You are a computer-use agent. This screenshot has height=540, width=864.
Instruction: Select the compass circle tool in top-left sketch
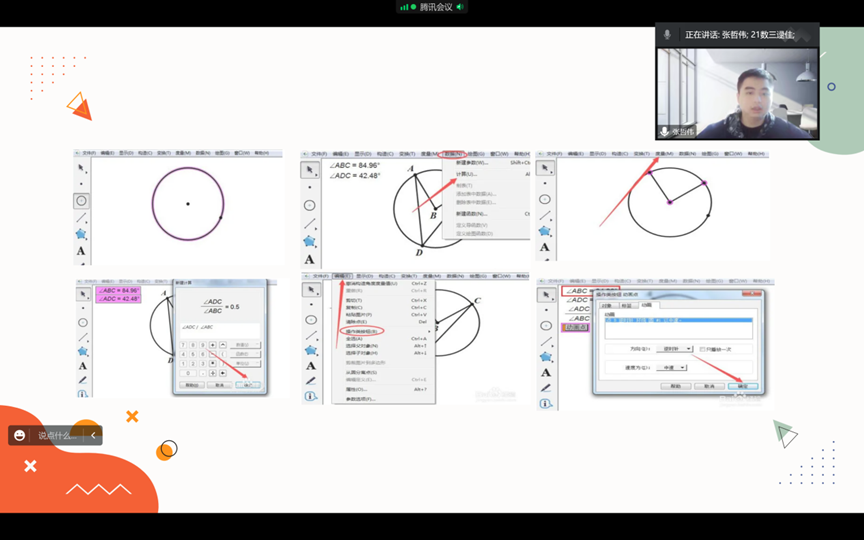click(81, 201)
